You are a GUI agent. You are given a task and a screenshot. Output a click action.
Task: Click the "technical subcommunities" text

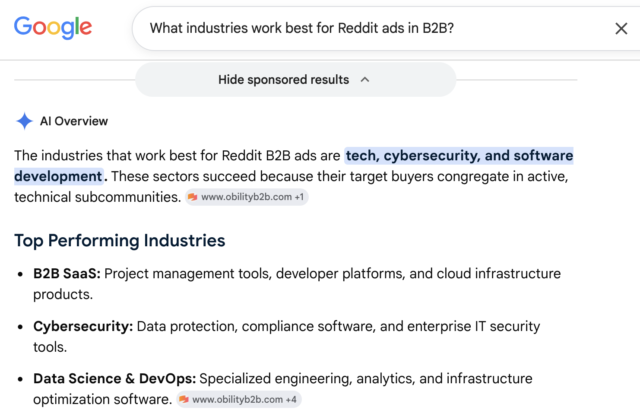(x=98, y=197)
